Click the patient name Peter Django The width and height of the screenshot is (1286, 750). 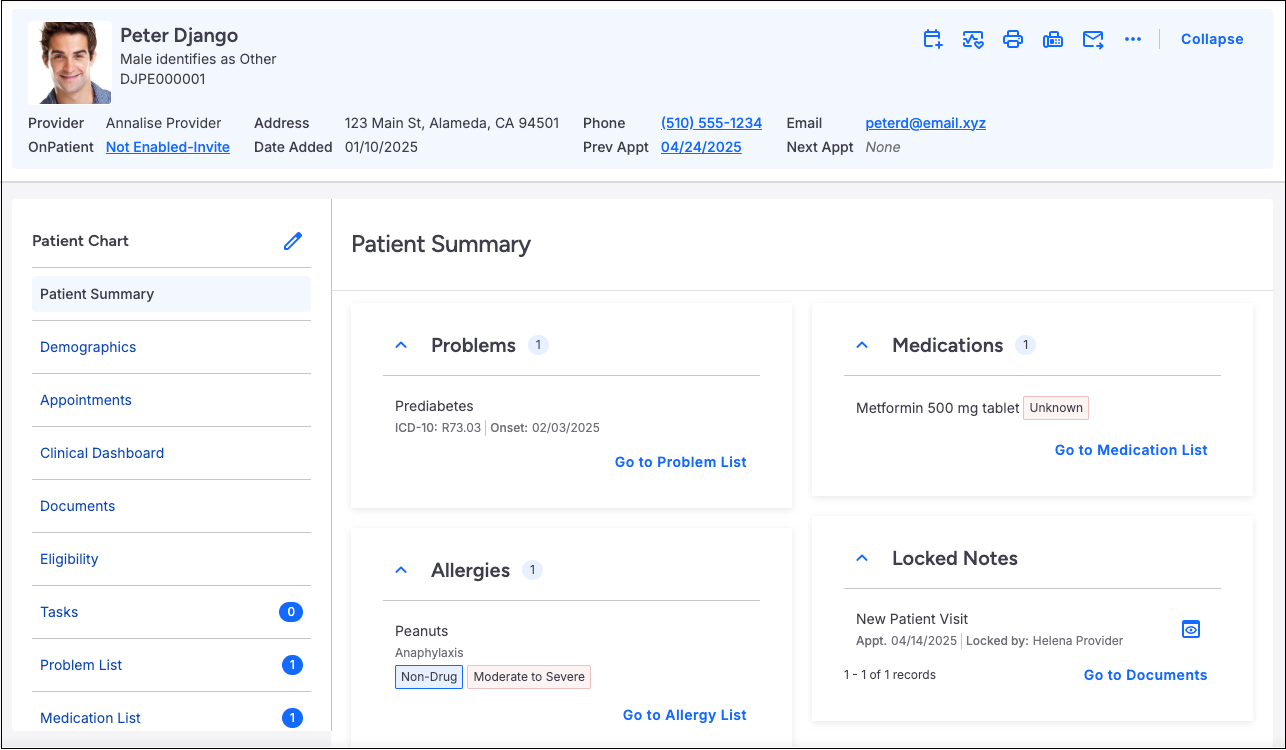click(x=179, y=36)
